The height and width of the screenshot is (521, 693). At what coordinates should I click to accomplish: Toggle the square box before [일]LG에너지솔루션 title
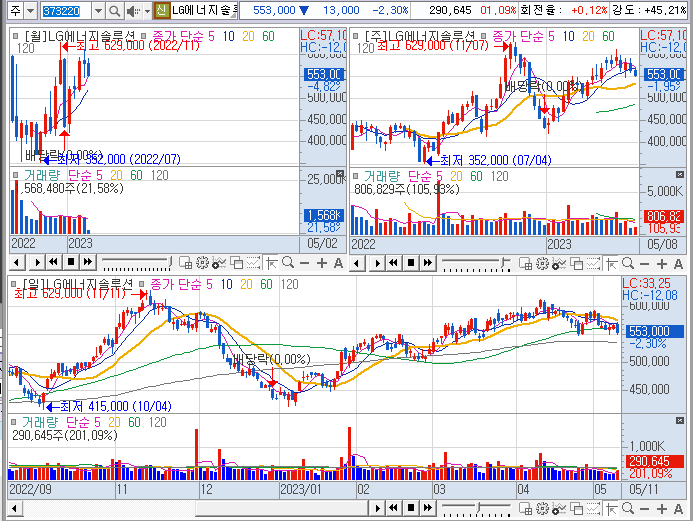click(x=14, y=283)
